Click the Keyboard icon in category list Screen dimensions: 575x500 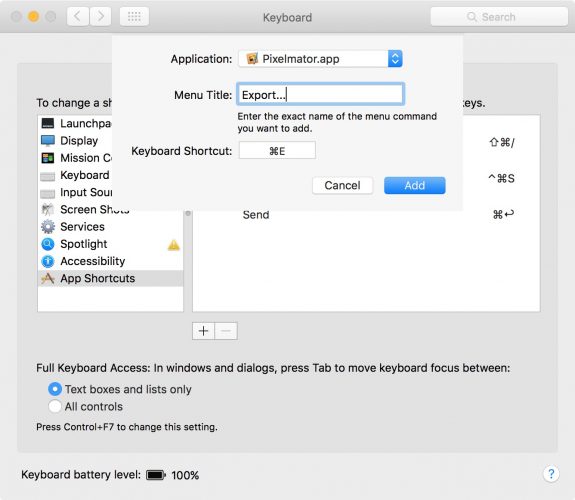point(48,176)
